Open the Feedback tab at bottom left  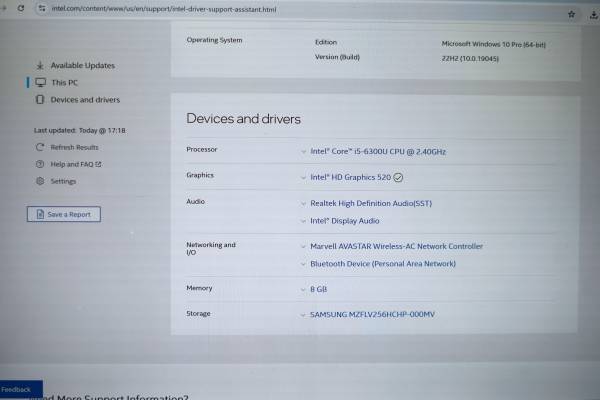16,389
